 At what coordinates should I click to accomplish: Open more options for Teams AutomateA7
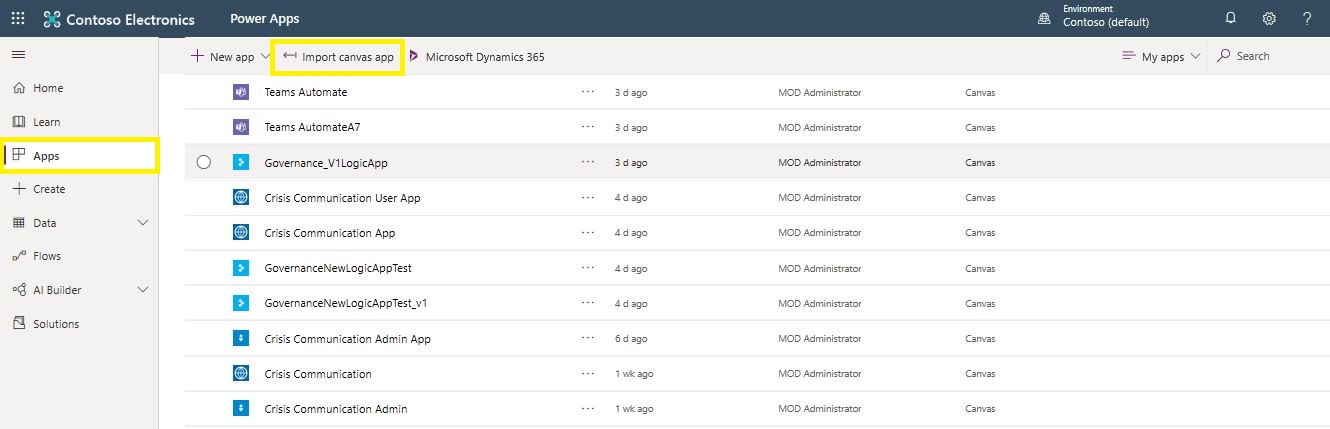(x=588, y=127)
